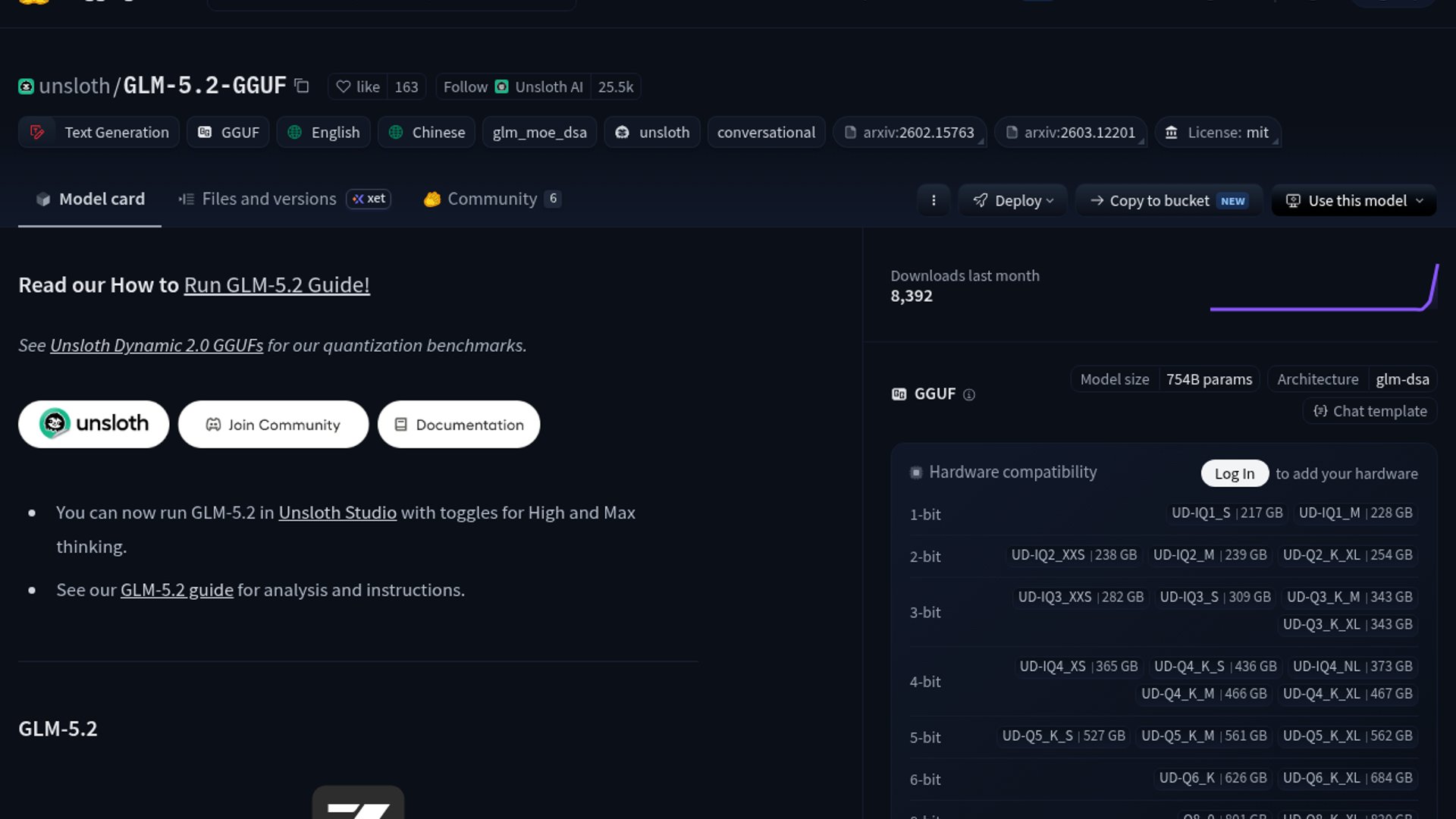The width and height of the screenshot is (1456, 819).
Task: Click the GGUF info circle icon
Action: coord(968,394)
